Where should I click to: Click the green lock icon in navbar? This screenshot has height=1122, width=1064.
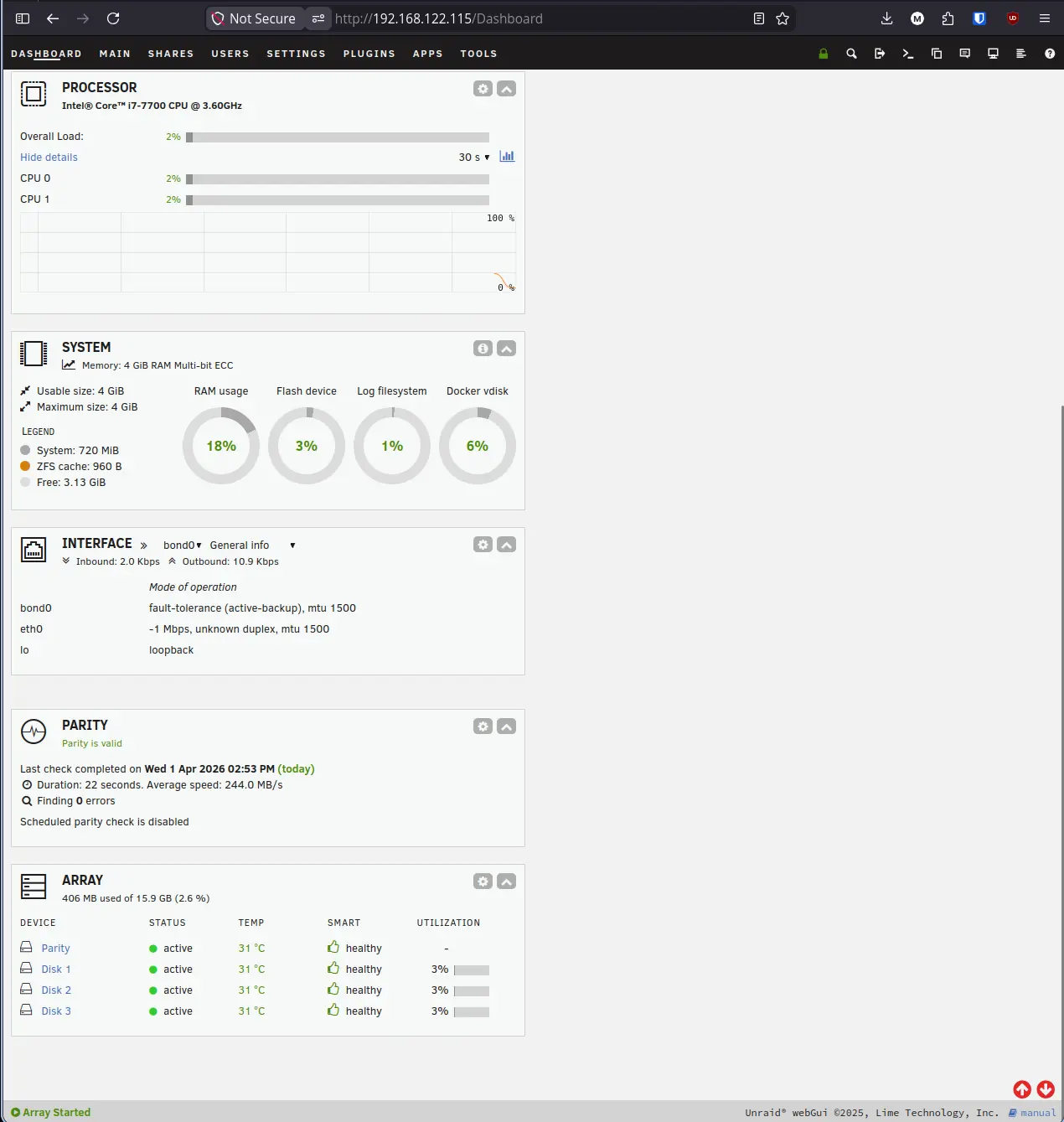pos(824,54)
